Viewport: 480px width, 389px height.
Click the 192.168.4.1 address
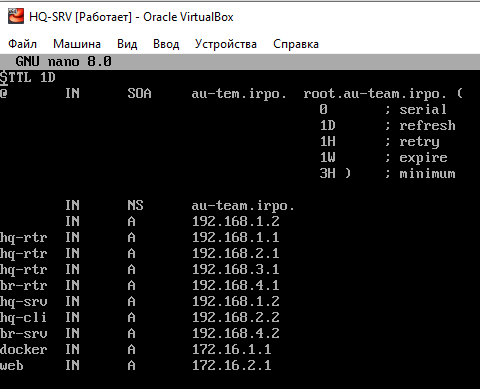pos(236,285)
